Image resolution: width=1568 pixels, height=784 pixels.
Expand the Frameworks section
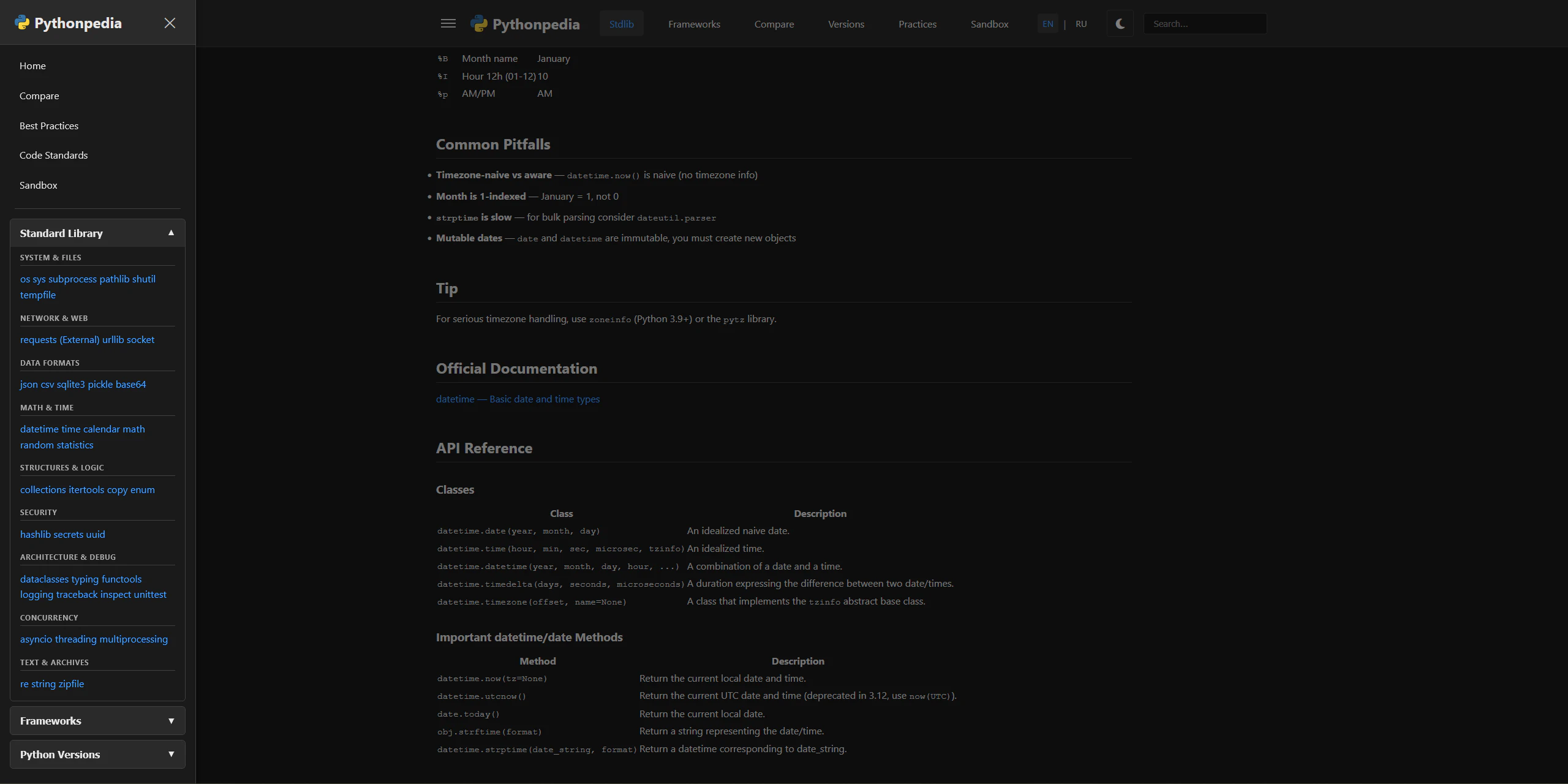pyautogui.click(x=97, y=720)
